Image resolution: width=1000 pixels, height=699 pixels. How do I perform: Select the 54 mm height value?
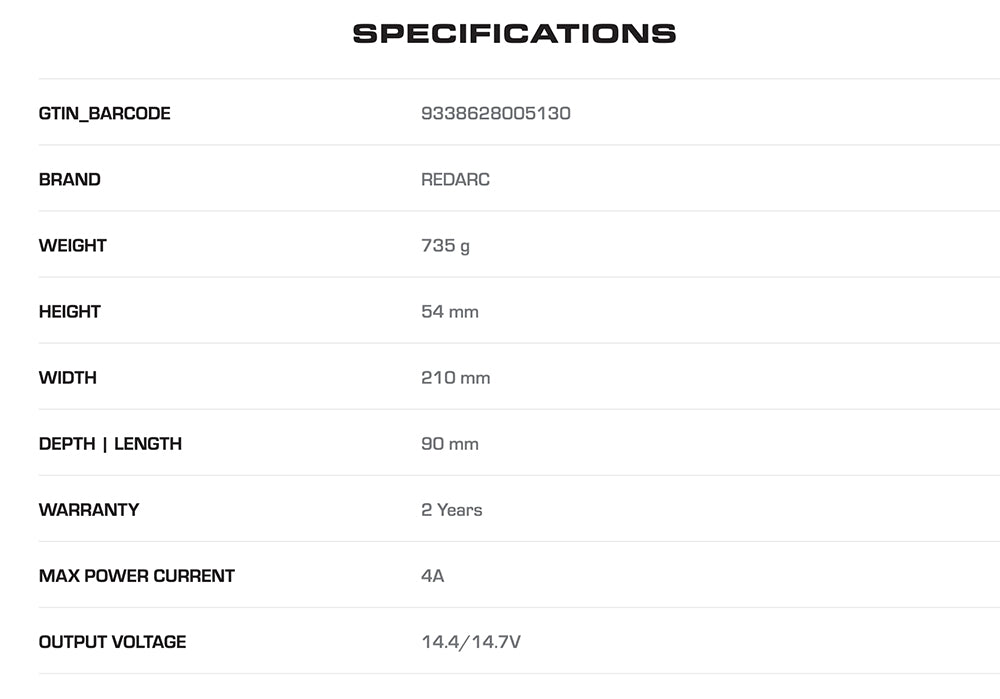[450, 312]
